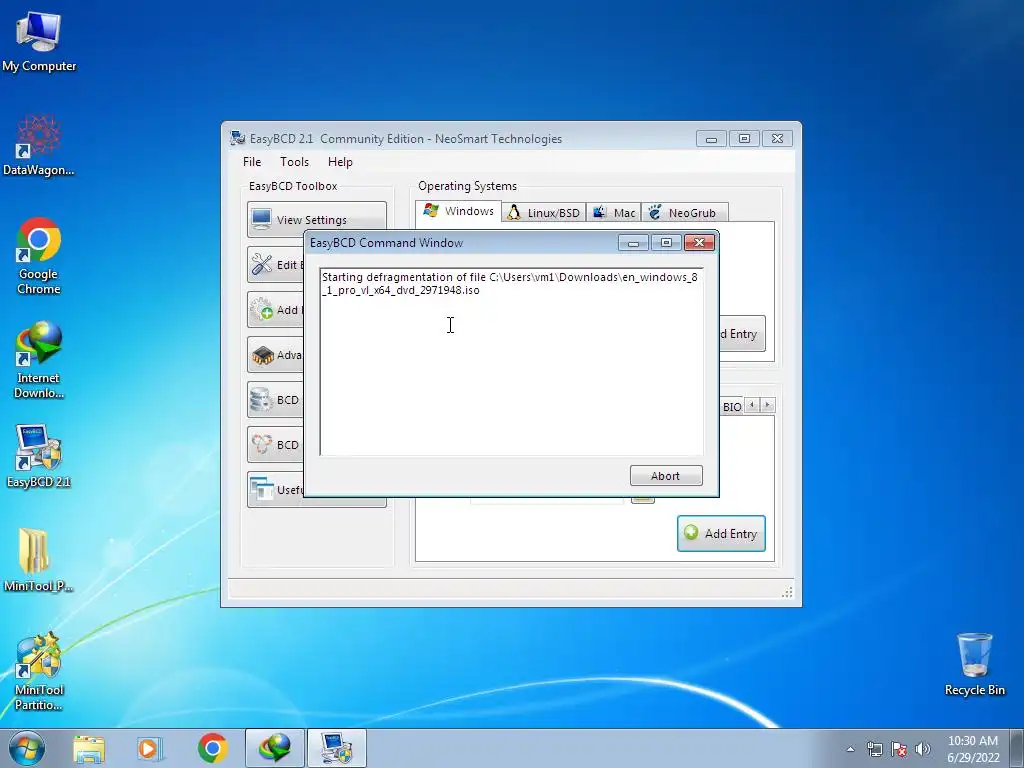Click the View Settings toolbox button
The image size is (1024, 768).
pos(317,219)
